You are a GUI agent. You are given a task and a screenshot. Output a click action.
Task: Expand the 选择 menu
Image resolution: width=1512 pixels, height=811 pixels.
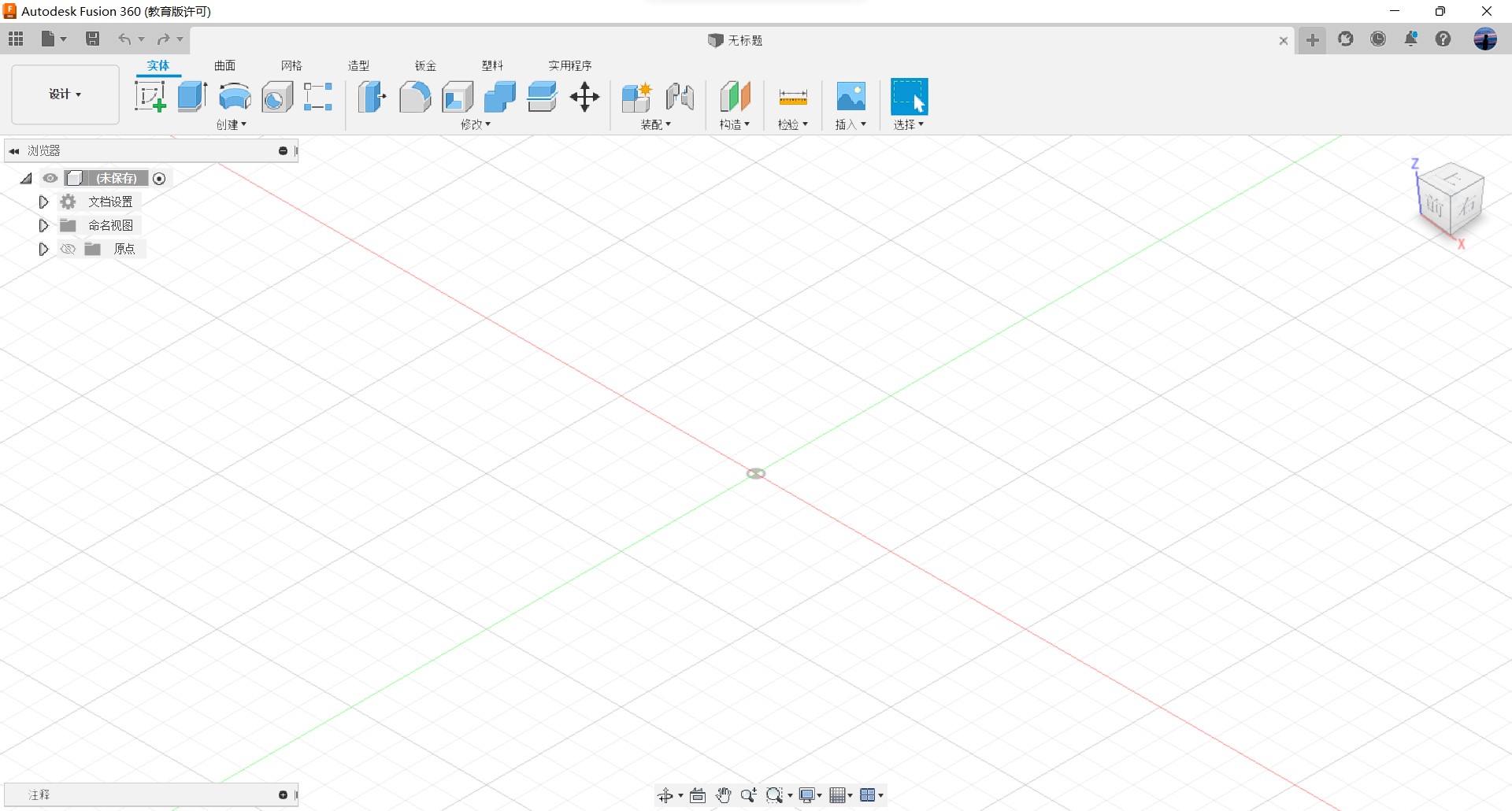(909, 124)
